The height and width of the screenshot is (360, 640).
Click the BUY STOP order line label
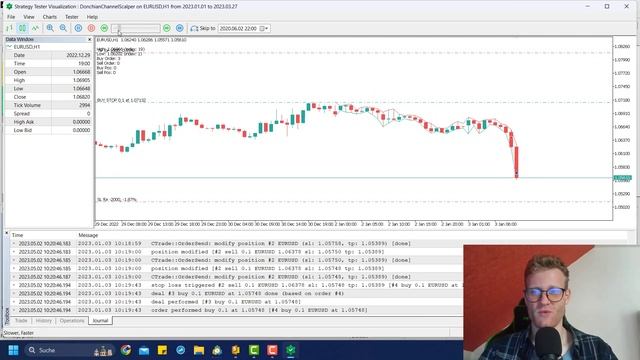[x=121, y=100]
